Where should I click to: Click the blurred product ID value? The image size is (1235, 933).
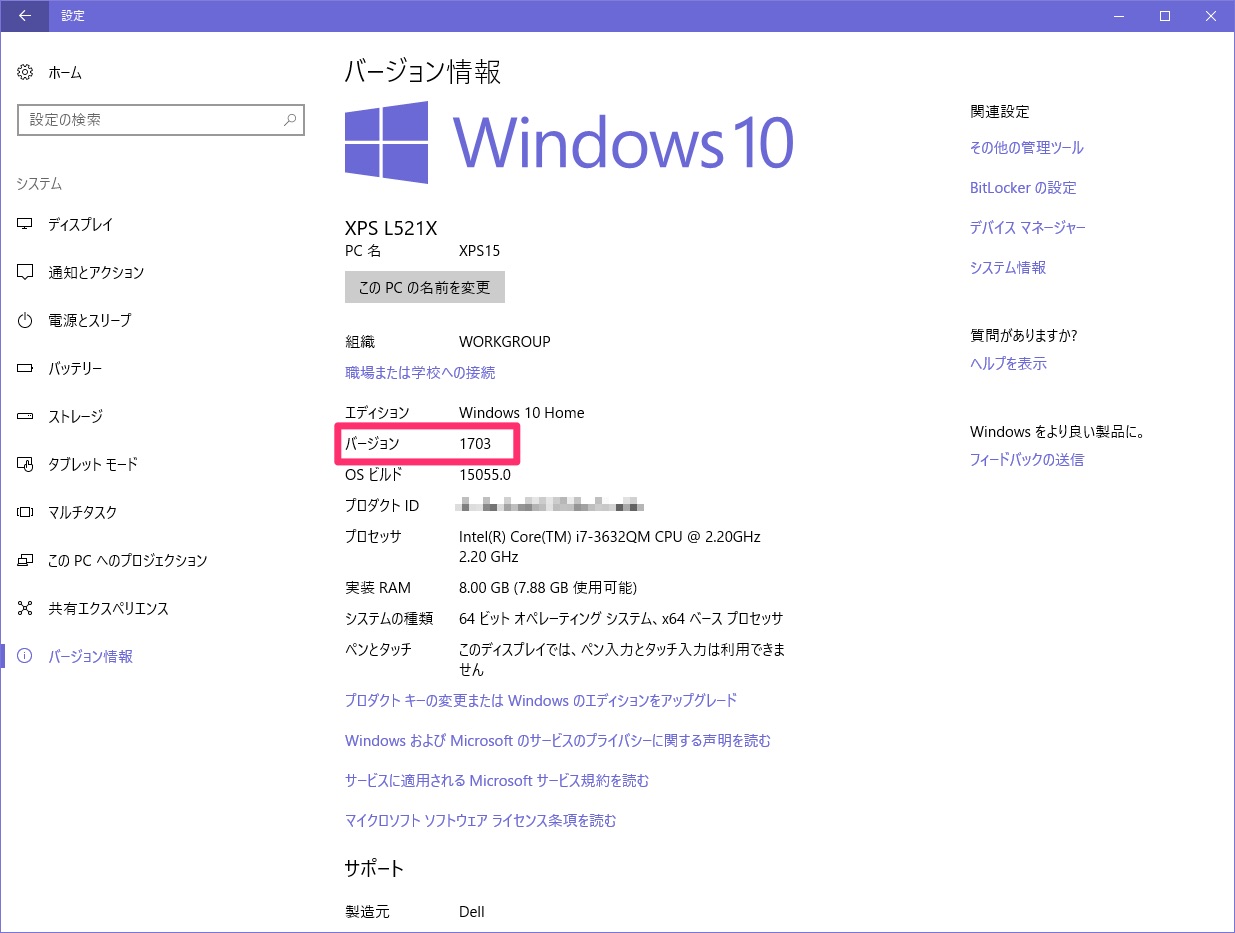(551, 506)
